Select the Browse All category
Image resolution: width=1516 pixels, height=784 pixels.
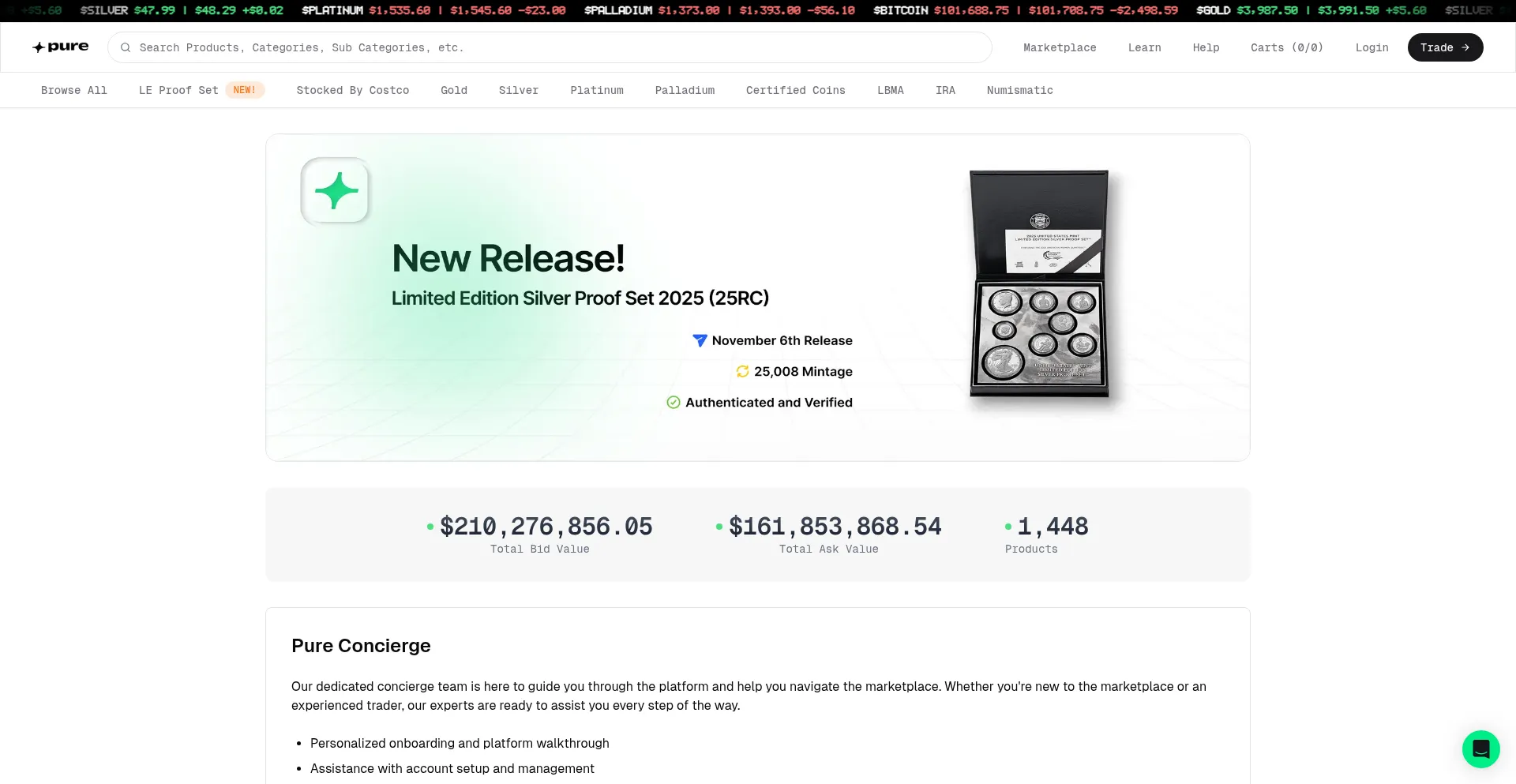pyautogui.click(x=74, y=90)
